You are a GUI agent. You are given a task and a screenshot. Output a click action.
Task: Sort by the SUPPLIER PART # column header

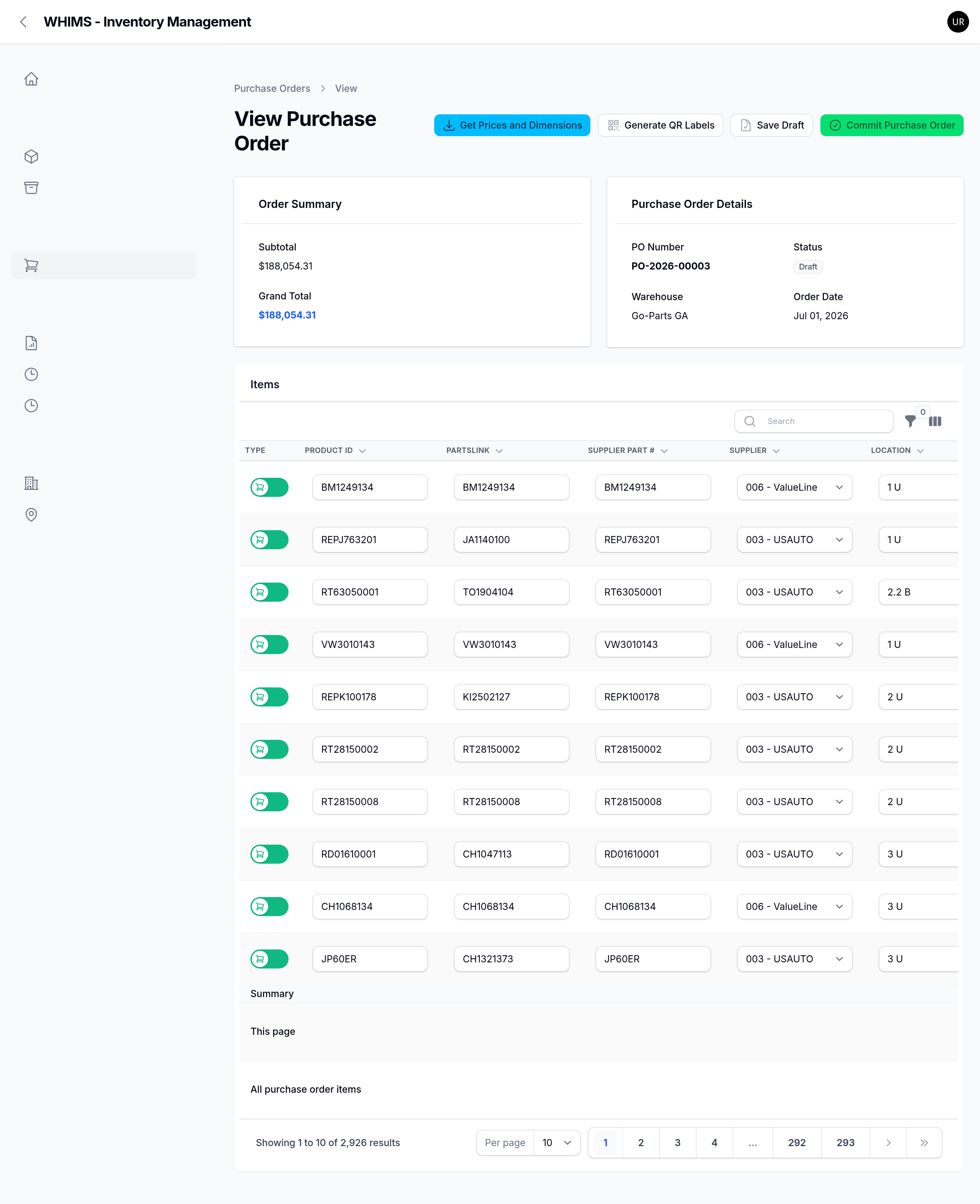628,451
